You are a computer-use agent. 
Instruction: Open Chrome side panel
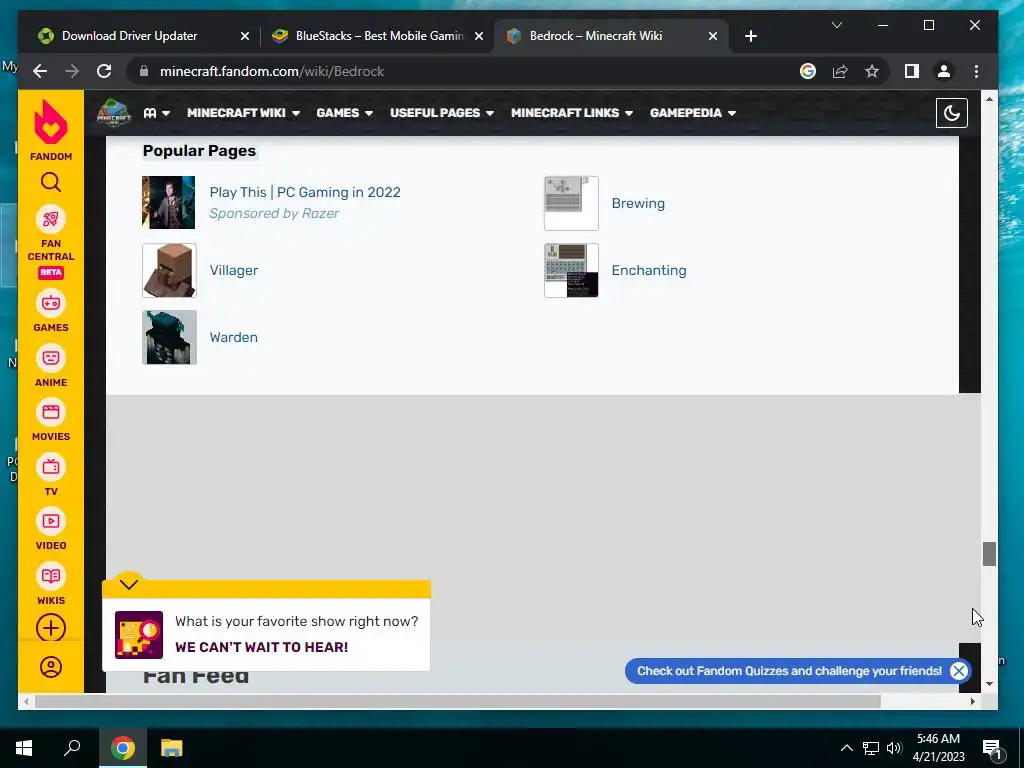click(912, 71)
